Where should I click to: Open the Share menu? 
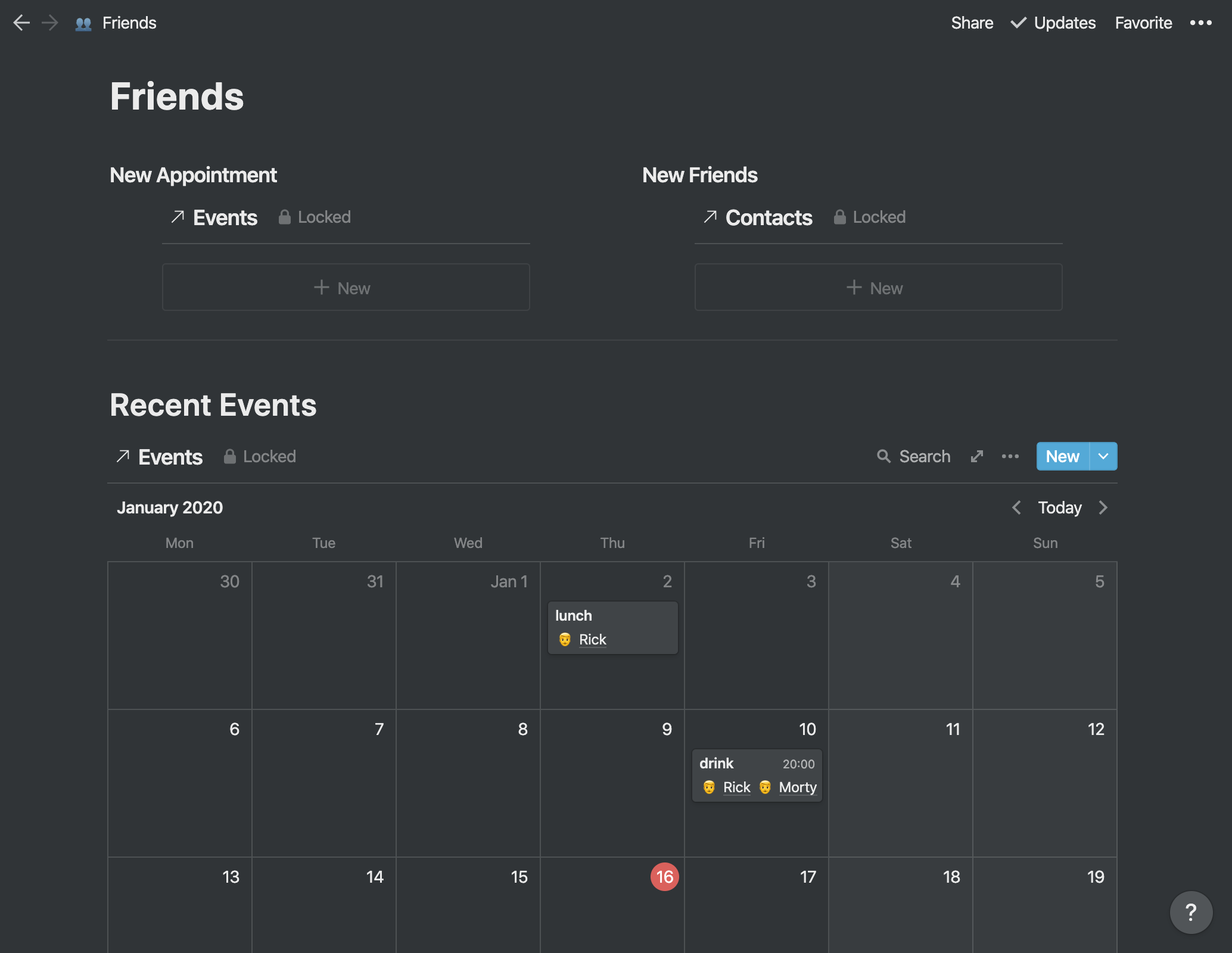pyautogui.click(x=972, y=23)
